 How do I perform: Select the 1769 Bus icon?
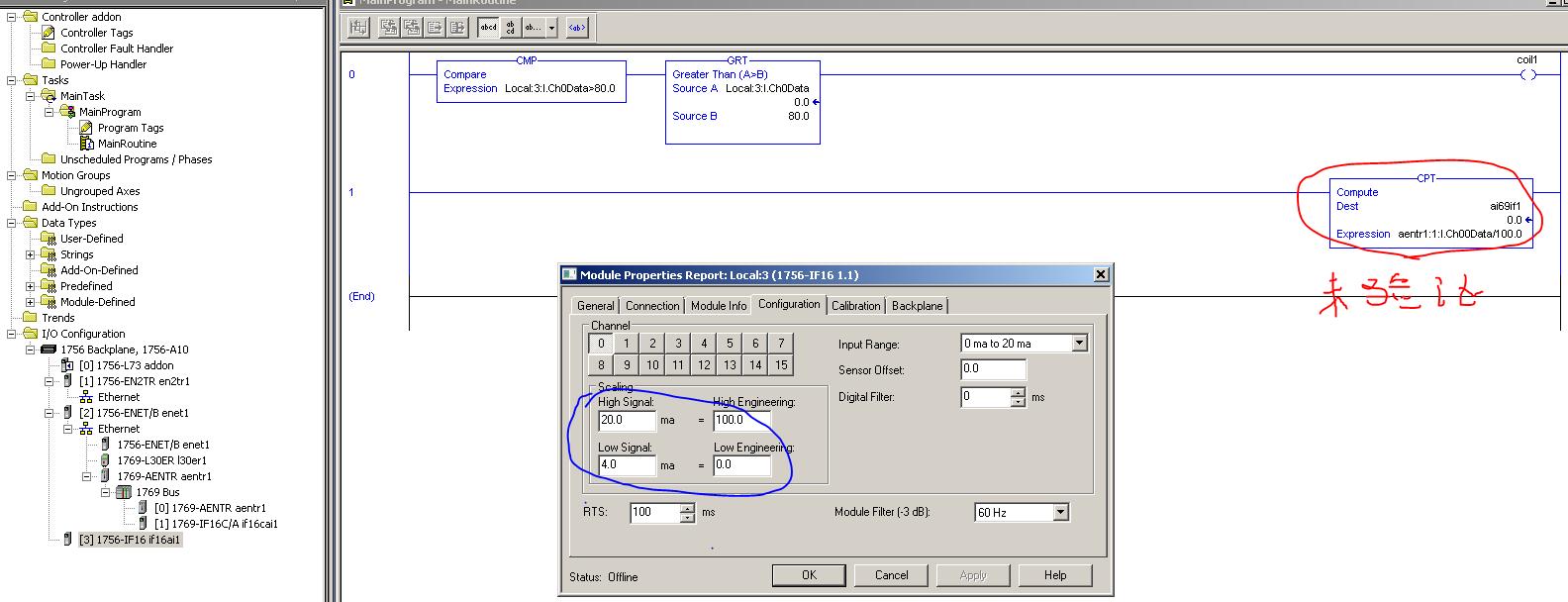pyautogui.click(x=124, y=492)
